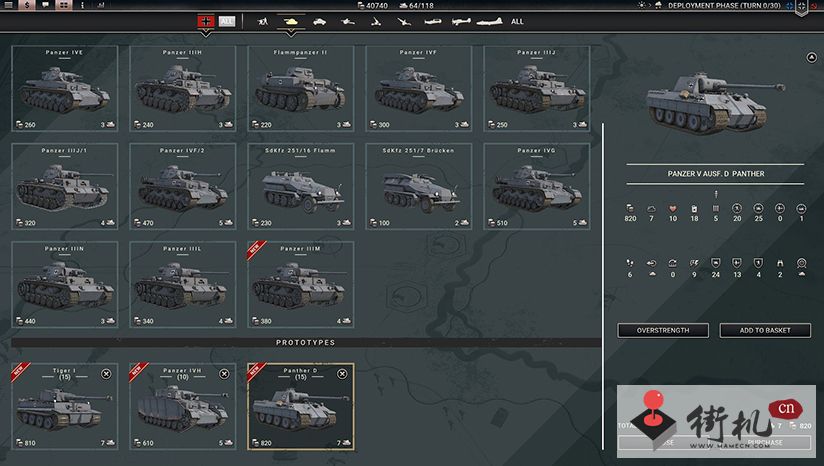The width and height of the screenshot is (824, 466).
Task: Switch to the anti-aircraft class tab
Action: point(404,22)
